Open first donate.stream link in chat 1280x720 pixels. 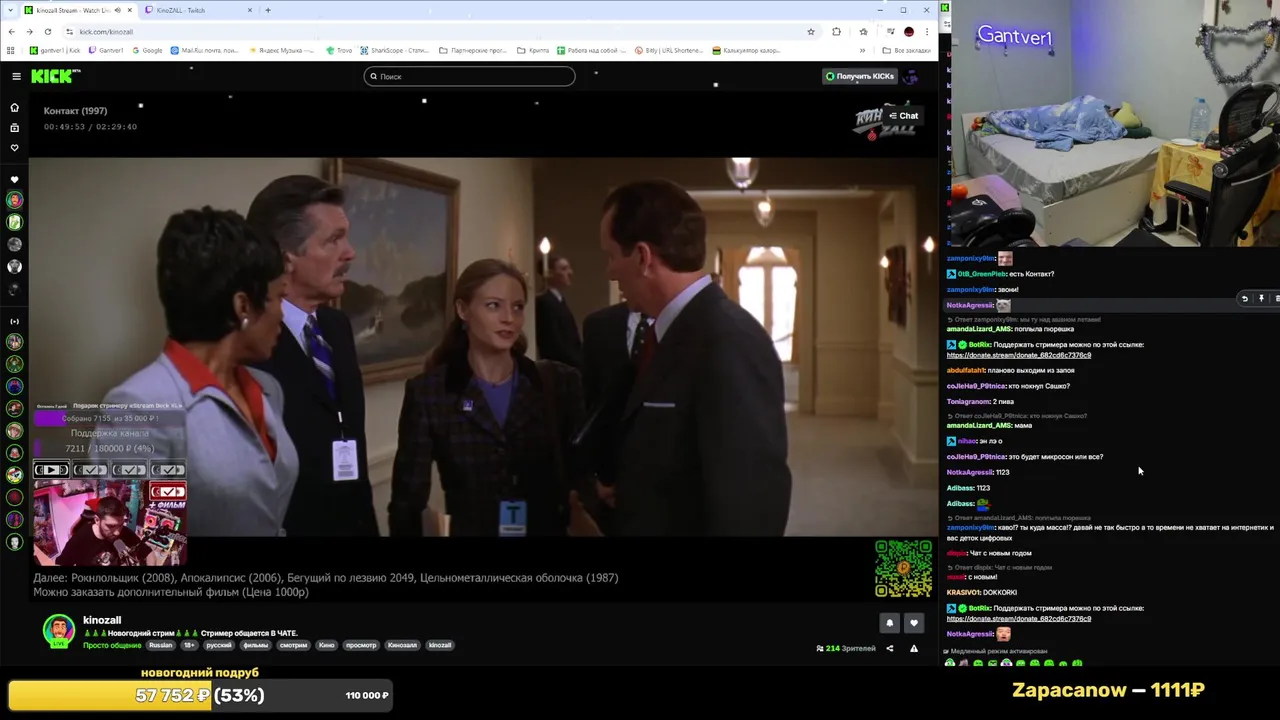coord(1019,355)
